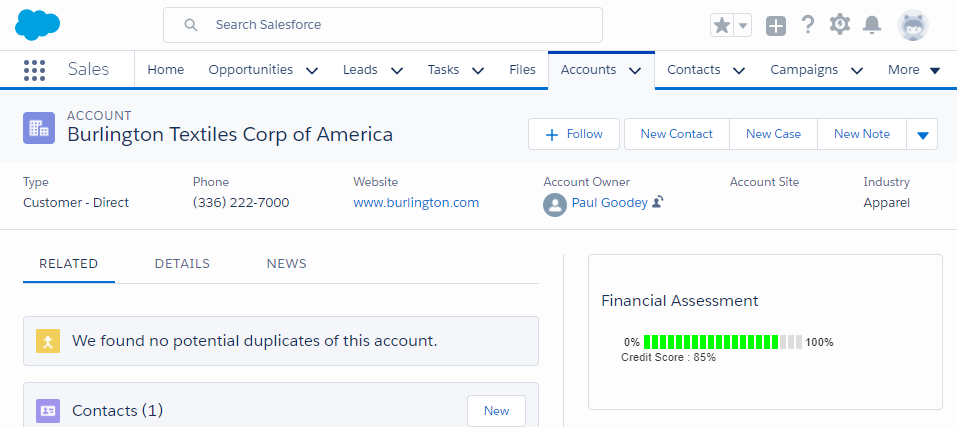Switch to the RELATED tab
Image resolution: width=957 pixels, height=427 pixels.
click(x=68, y=264)
